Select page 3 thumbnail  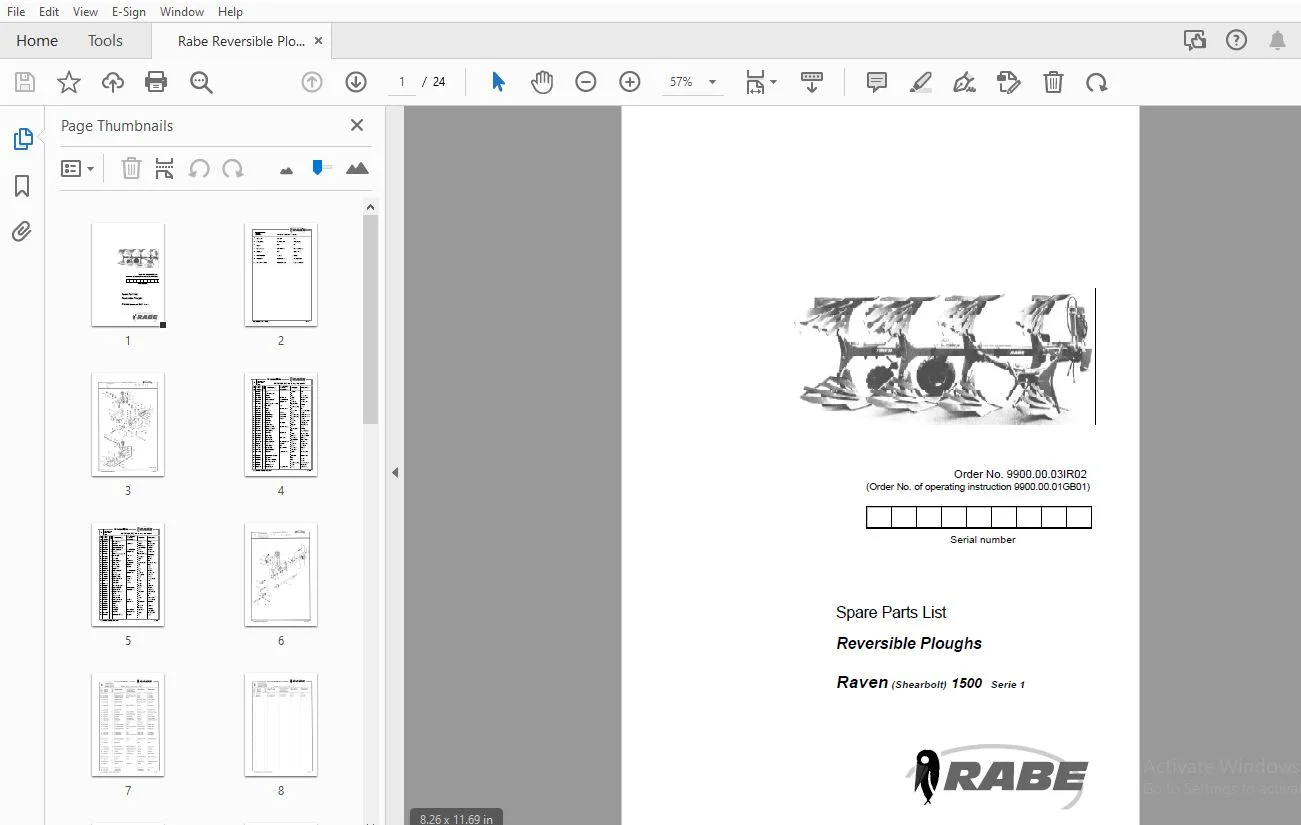coord(128,425)
